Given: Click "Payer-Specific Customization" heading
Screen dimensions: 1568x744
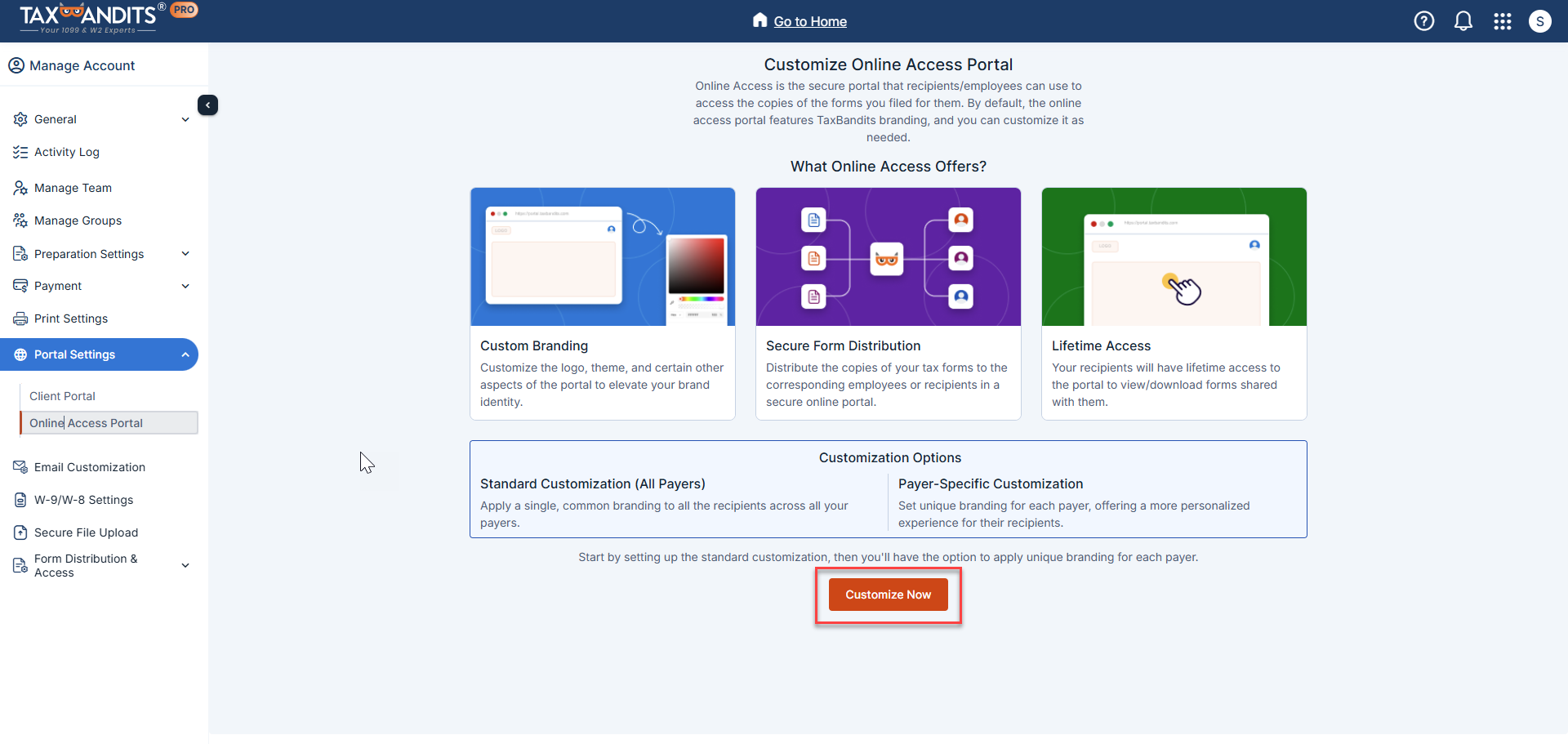Looking at the screenshot, I should pyautogui.click(x=991, y=484).
